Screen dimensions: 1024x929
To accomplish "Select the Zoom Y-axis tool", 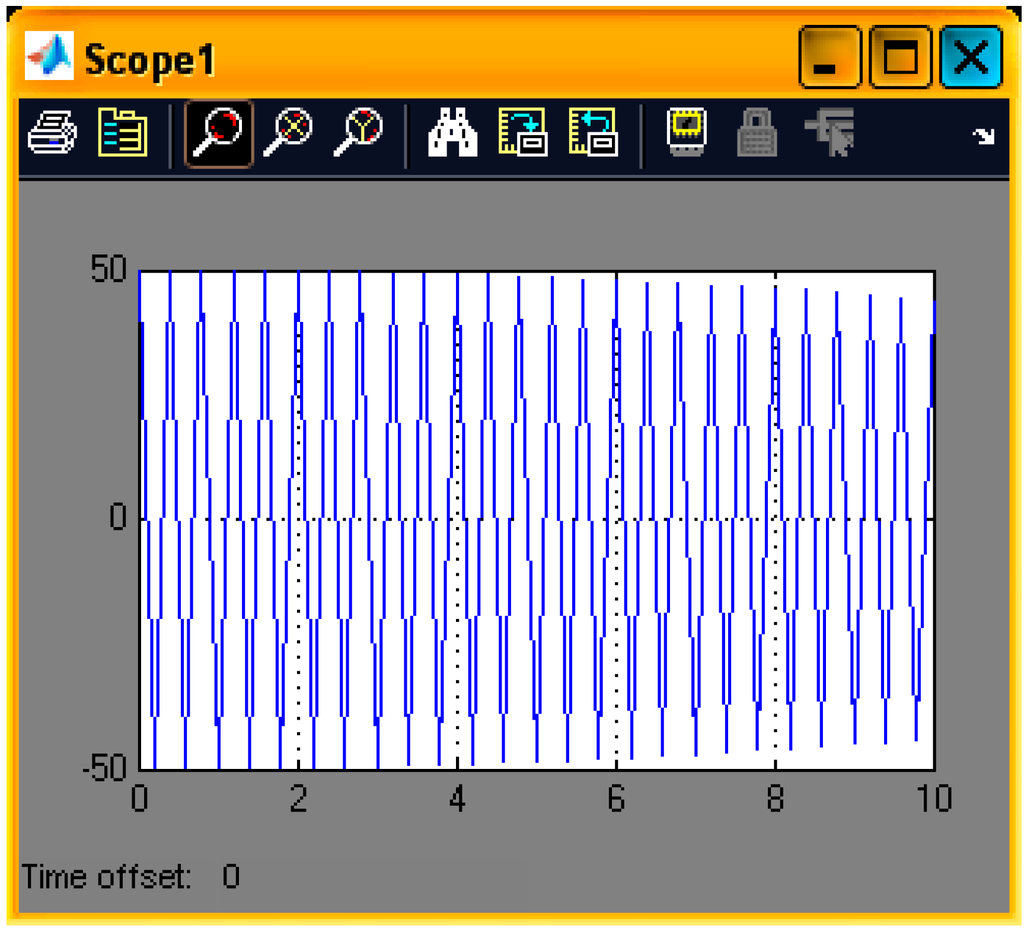I will pyautogui.click(x=357, y=134).
